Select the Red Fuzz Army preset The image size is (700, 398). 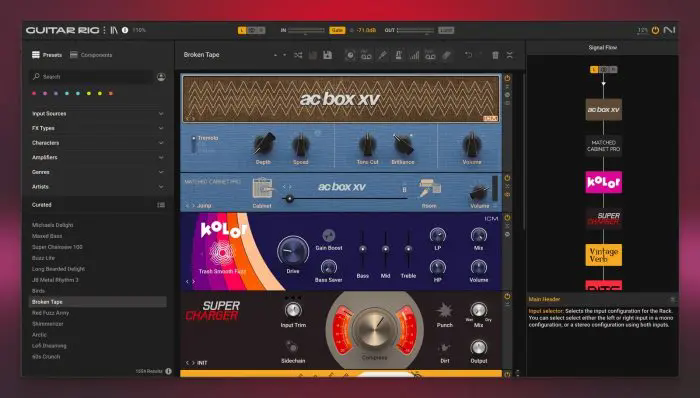98,313
